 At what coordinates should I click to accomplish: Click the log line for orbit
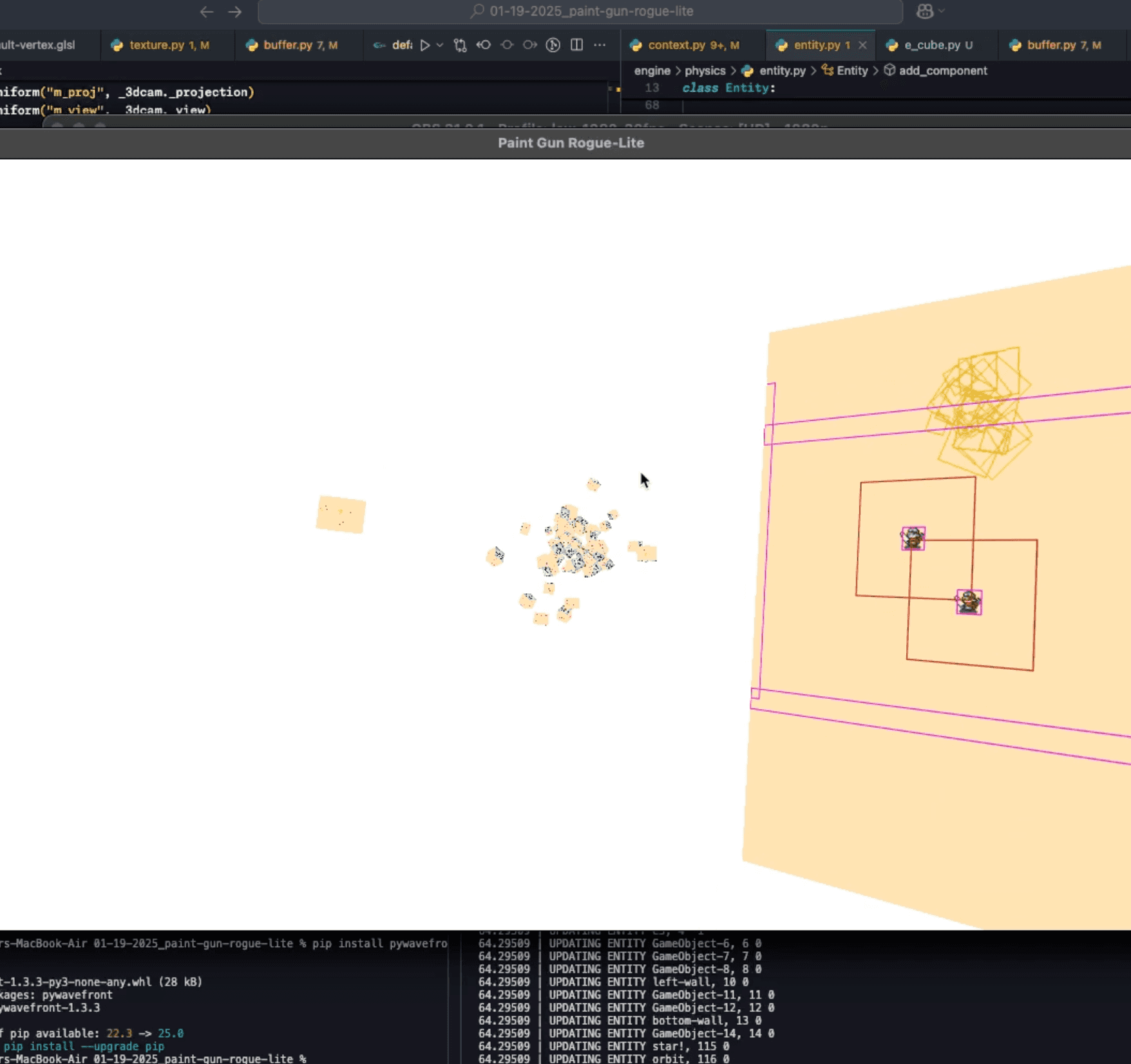point(604,1059)
